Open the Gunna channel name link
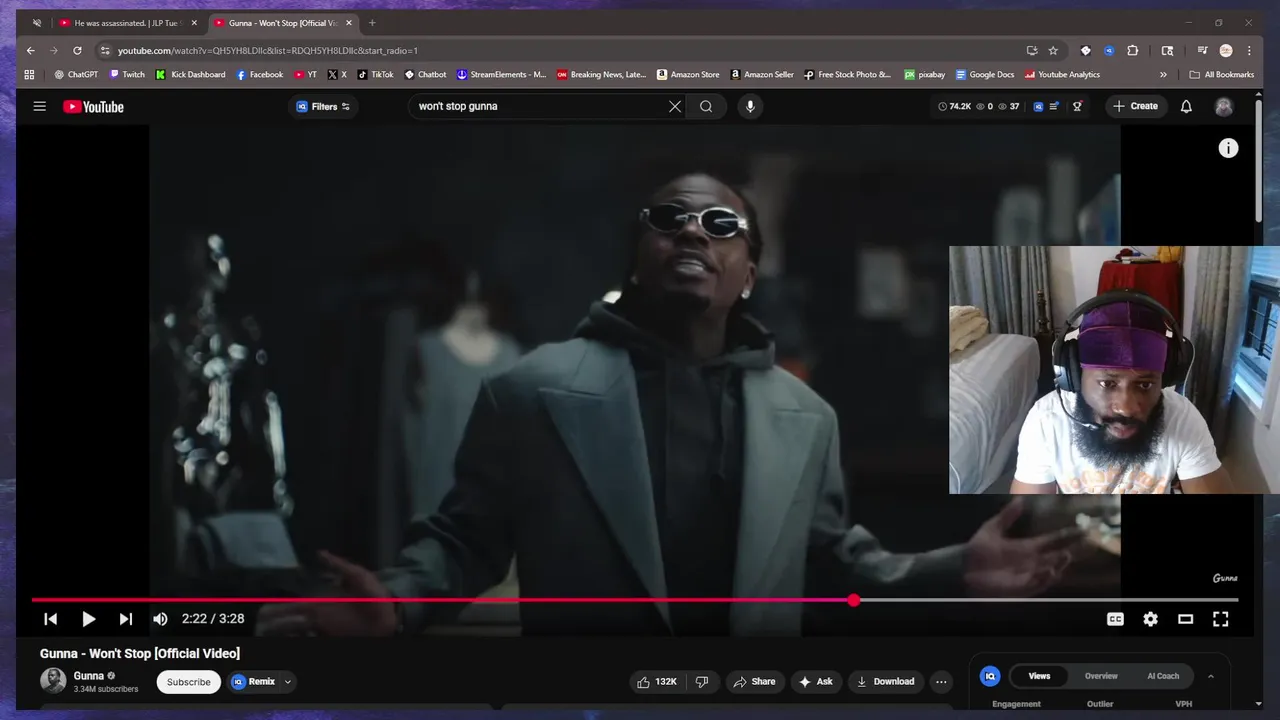 [88, 676]
